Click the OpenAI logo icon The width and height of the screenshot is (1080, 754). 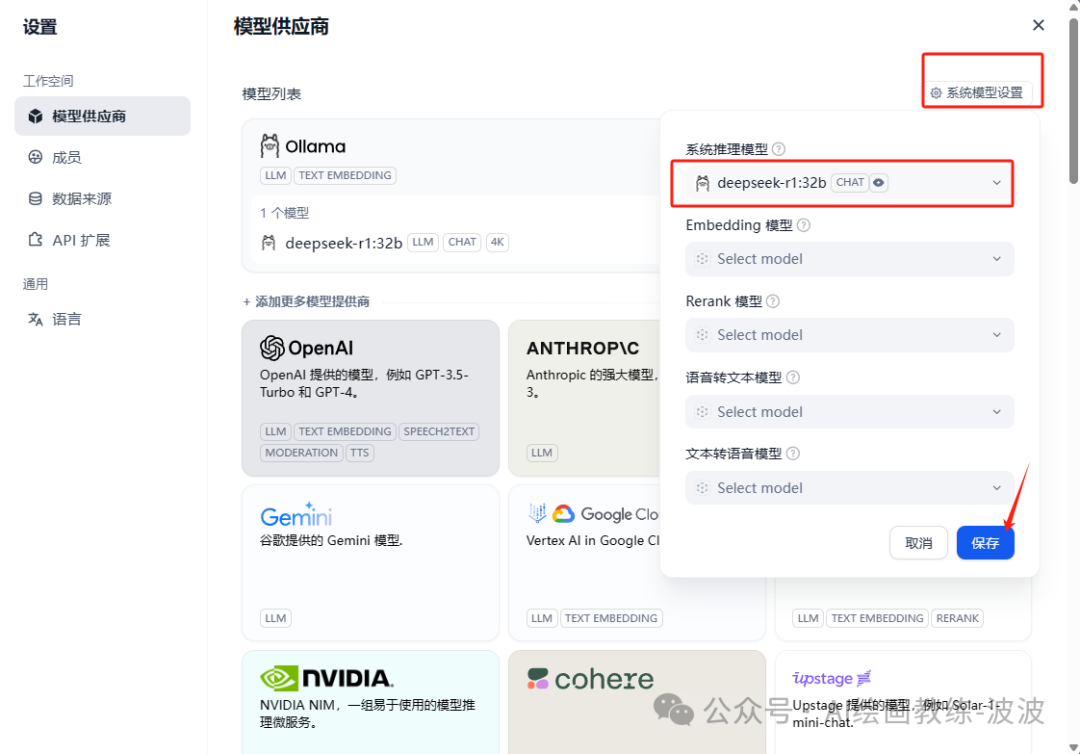(x=272, y=348)
